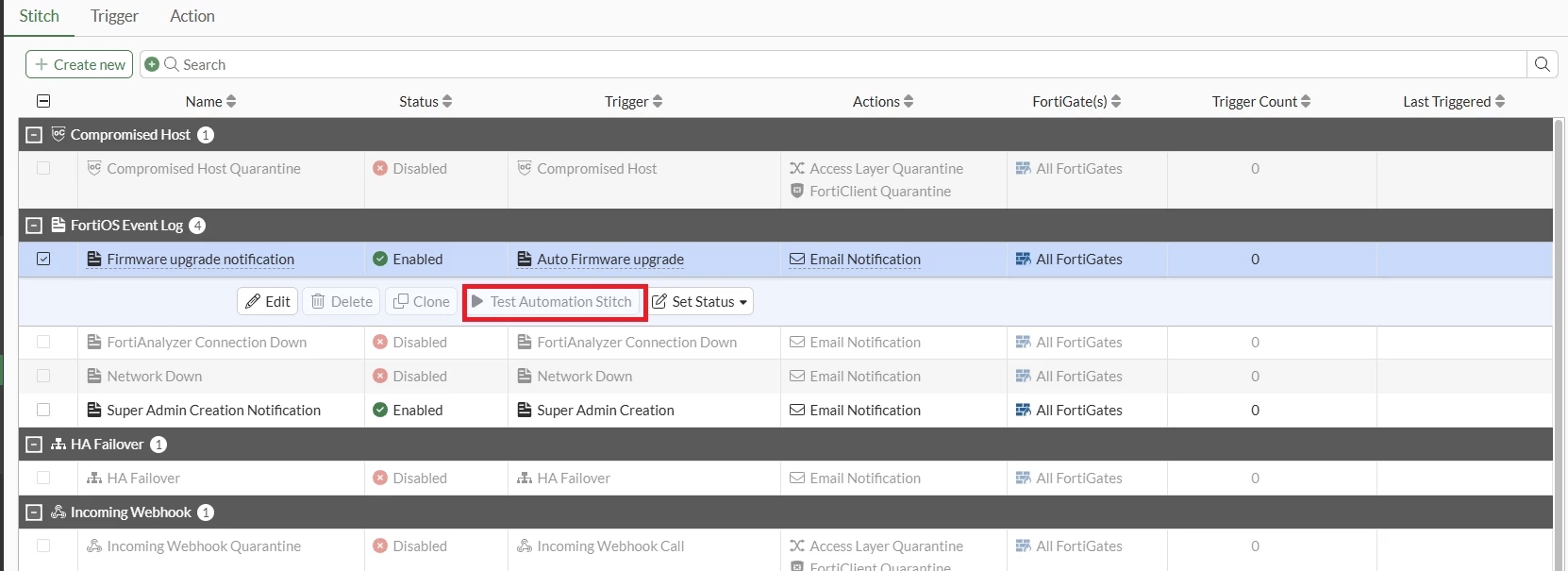Click the Super Admin Creation trigger icon

coord(525,410)
